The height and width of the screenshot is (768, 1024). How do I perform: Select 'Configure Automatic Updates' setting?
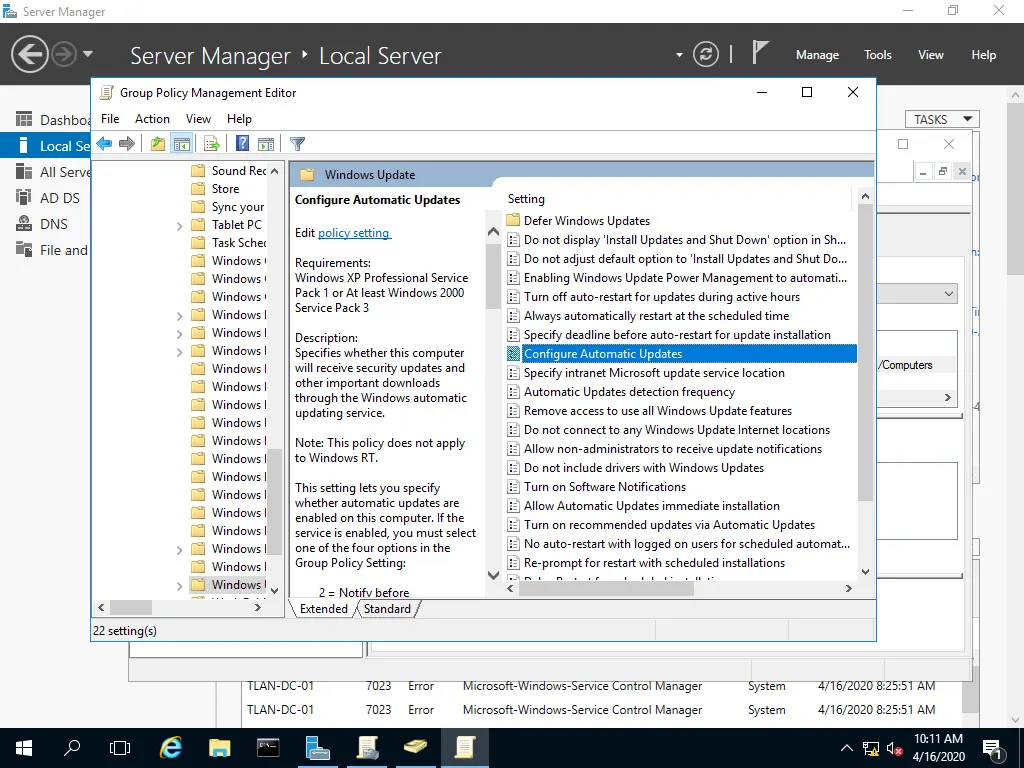[681, 353]
